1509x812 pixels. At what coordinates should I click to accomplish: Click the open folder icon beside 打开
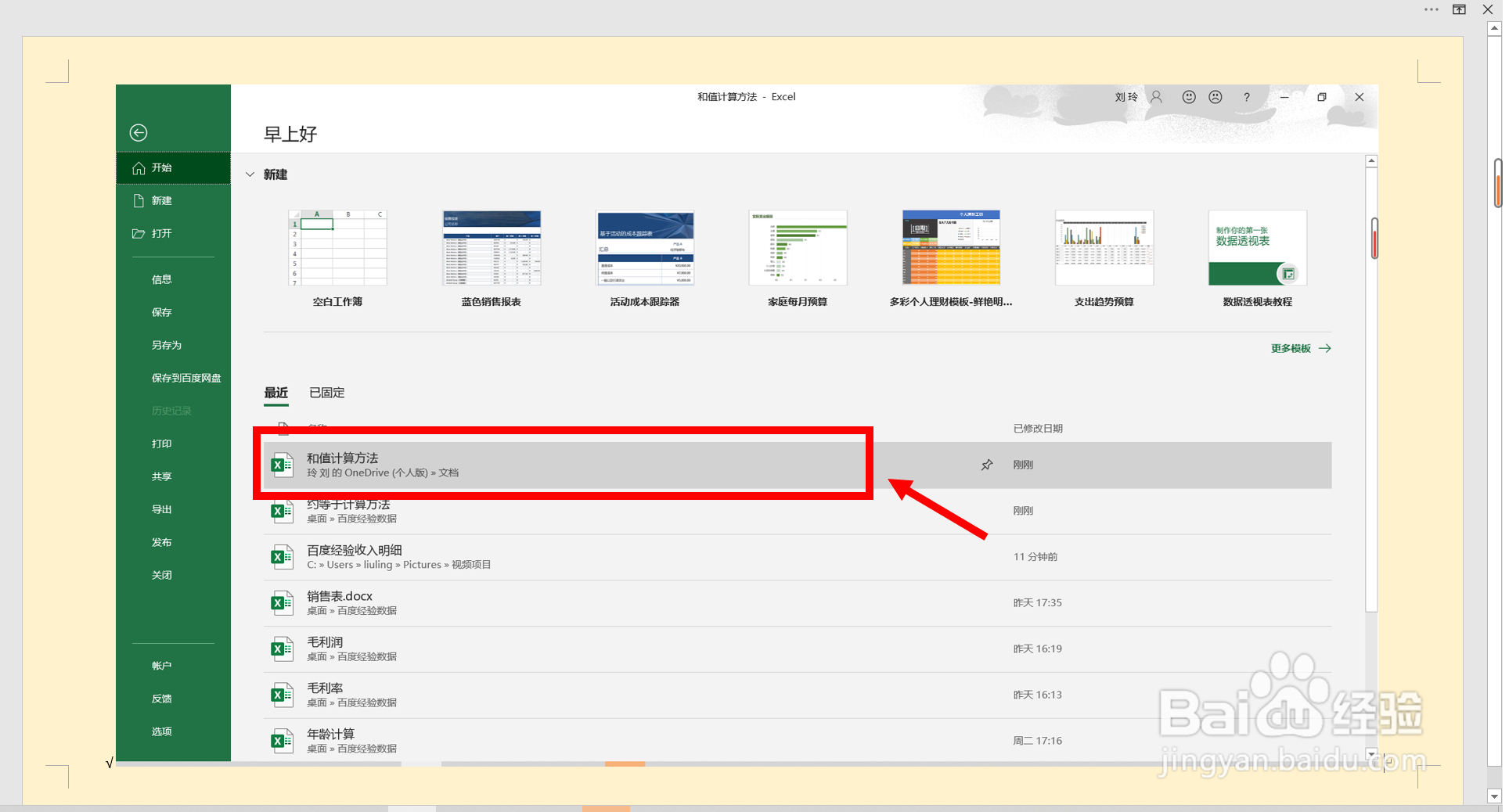click(x=139, y=234)
